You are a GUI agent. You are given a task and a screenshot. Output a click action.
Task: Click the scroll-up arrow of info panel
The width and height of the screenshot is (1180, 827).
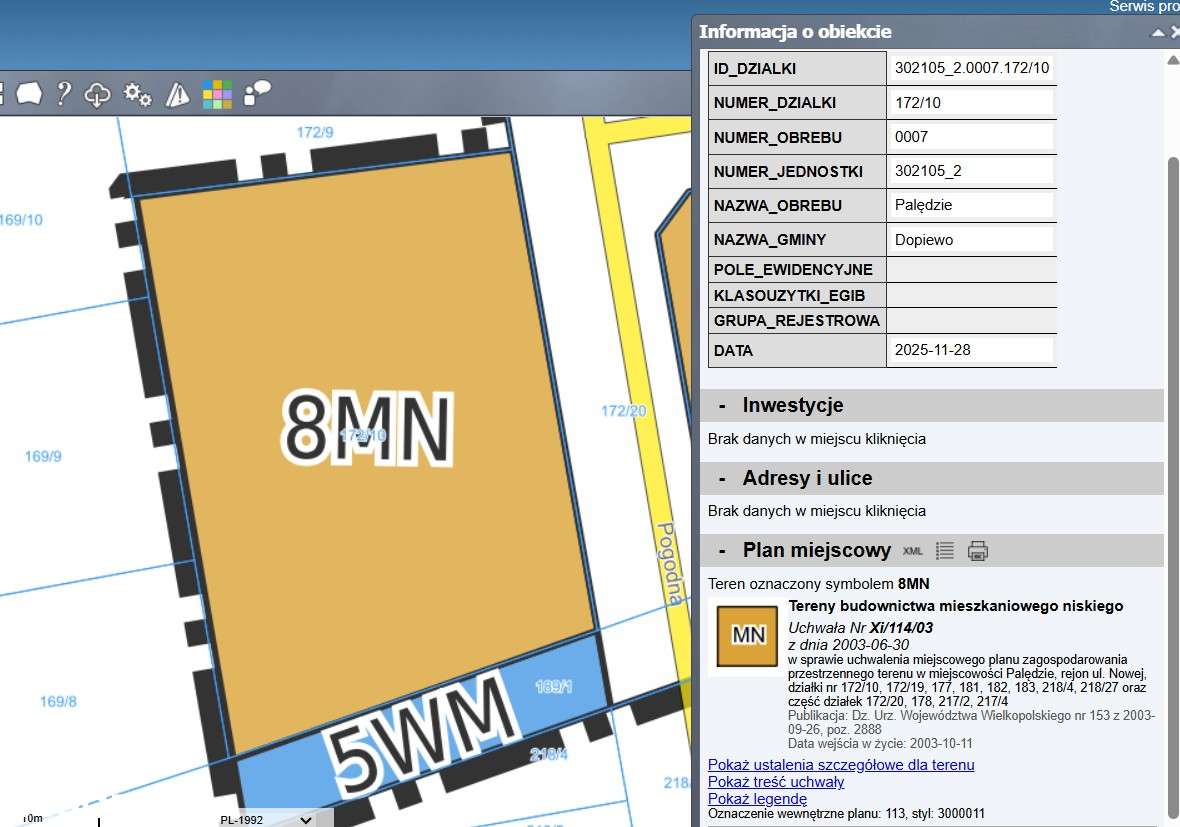[x=1172, y=59]
